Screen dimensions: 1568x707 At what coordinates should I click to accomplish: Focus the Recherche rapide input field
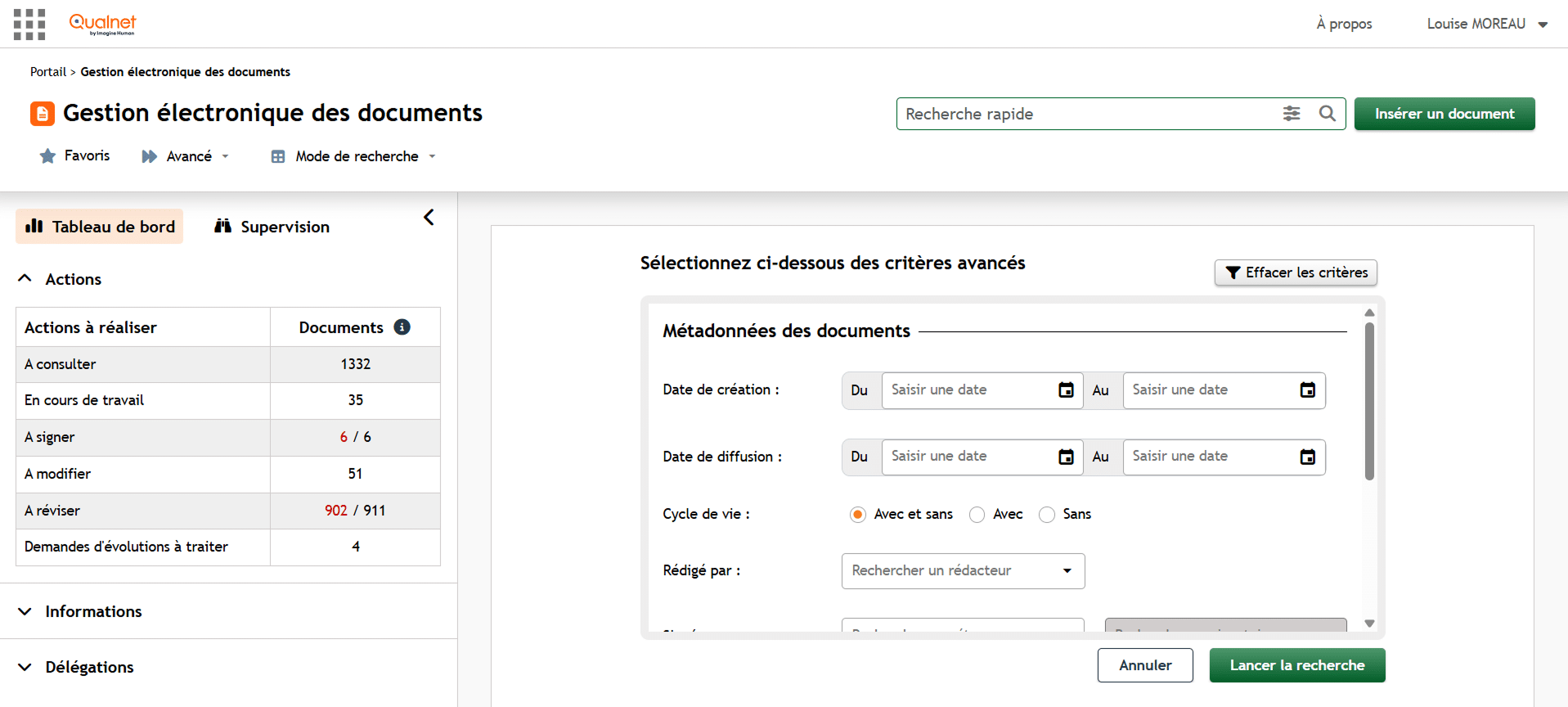[x=1088, y=114]
